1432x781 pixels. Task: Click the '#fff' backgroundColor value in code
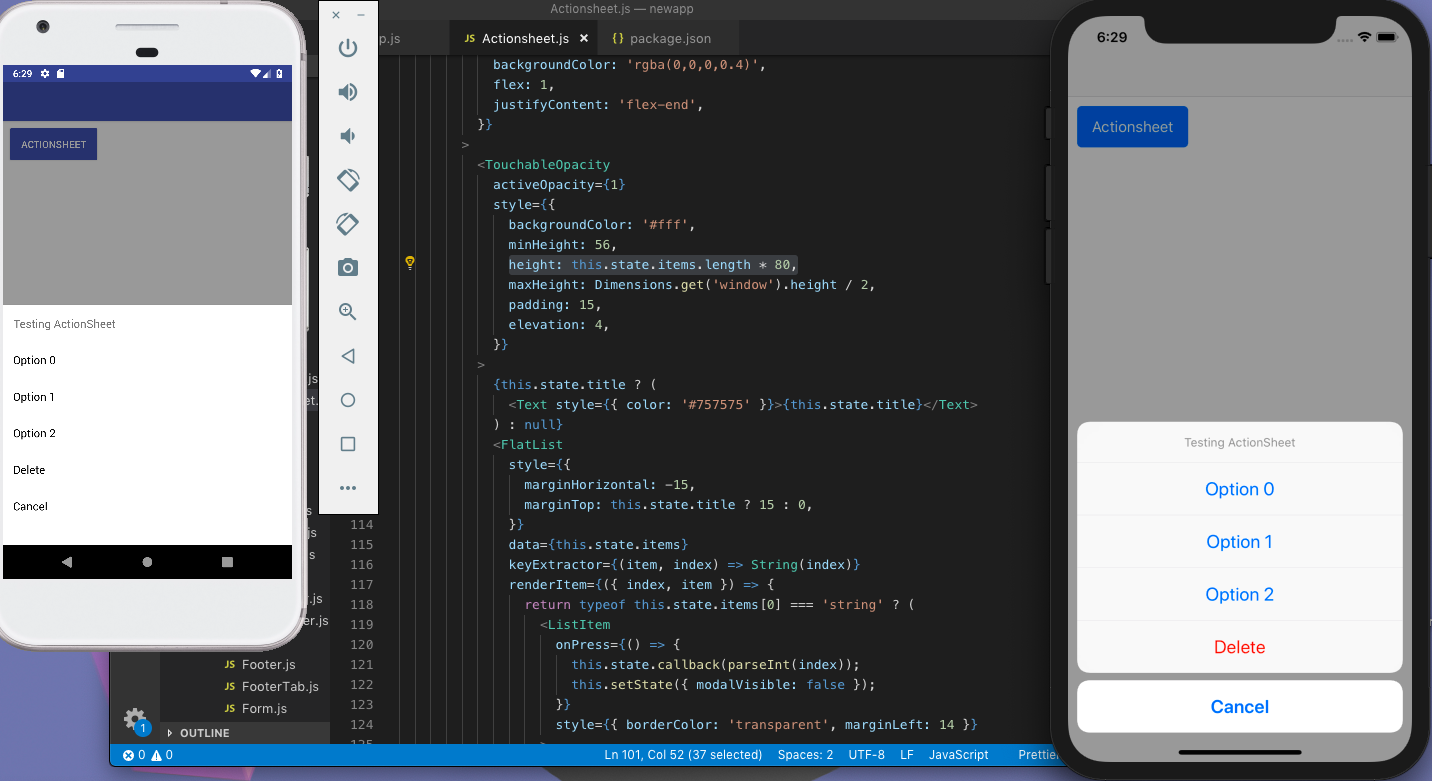click(667, 224)
